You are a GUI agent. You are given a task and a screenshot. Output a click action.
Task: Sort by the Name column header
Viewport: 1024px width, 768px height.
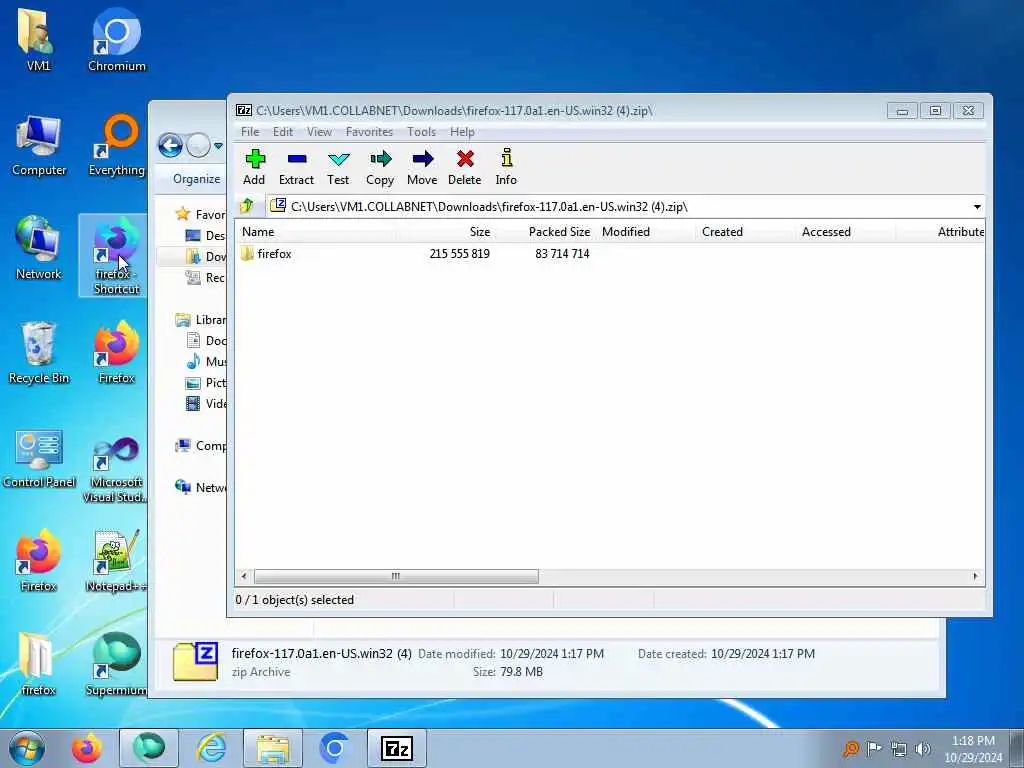pyautogui.click(x=316, y=232)
